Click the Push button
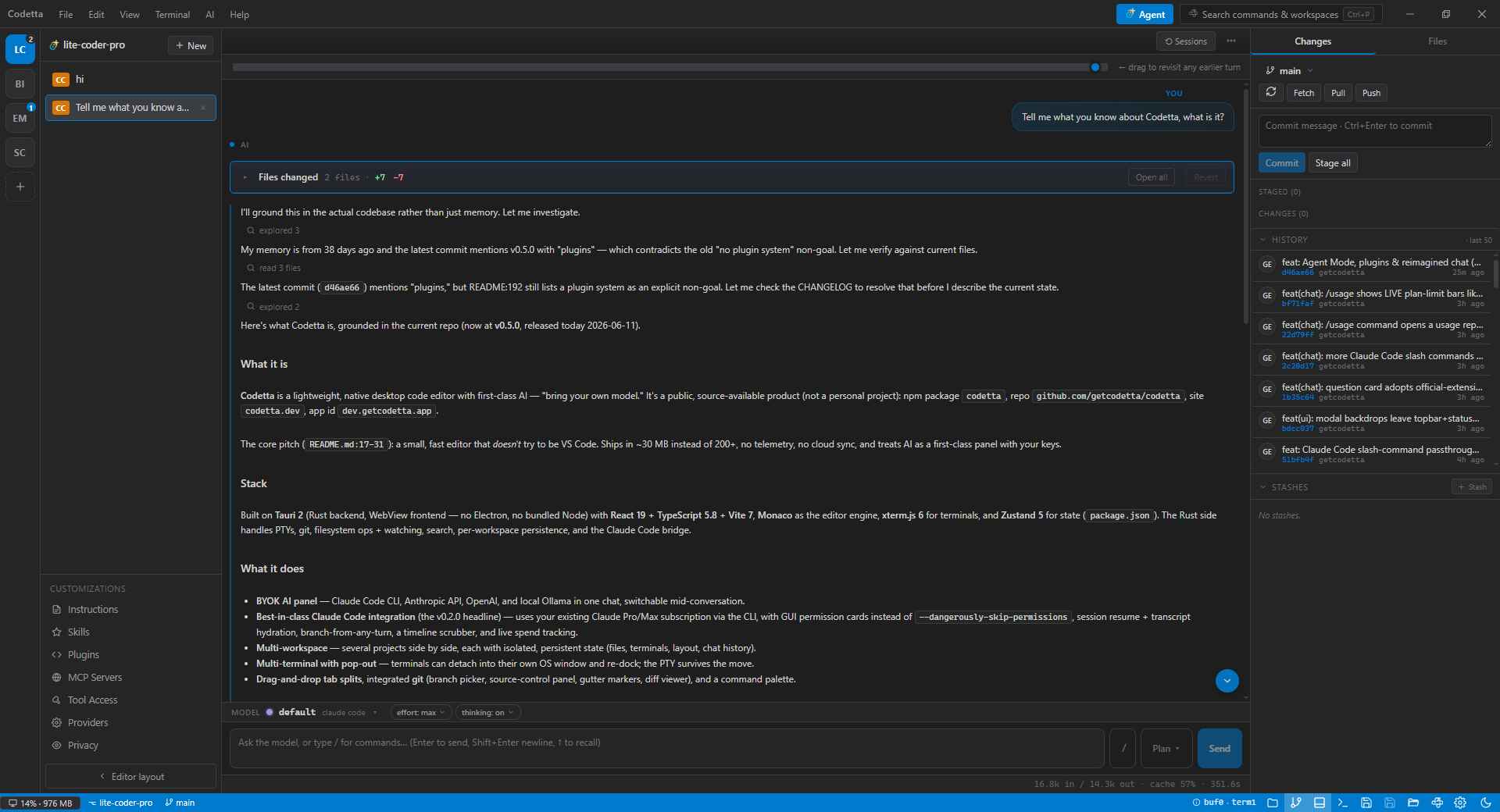 point(1371,93)
